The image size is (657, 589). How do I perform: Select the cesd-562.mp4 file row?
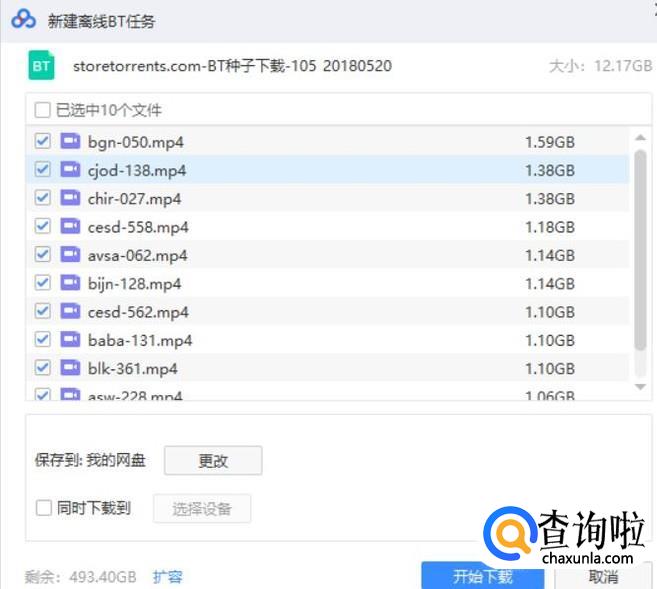coord(330,312)
